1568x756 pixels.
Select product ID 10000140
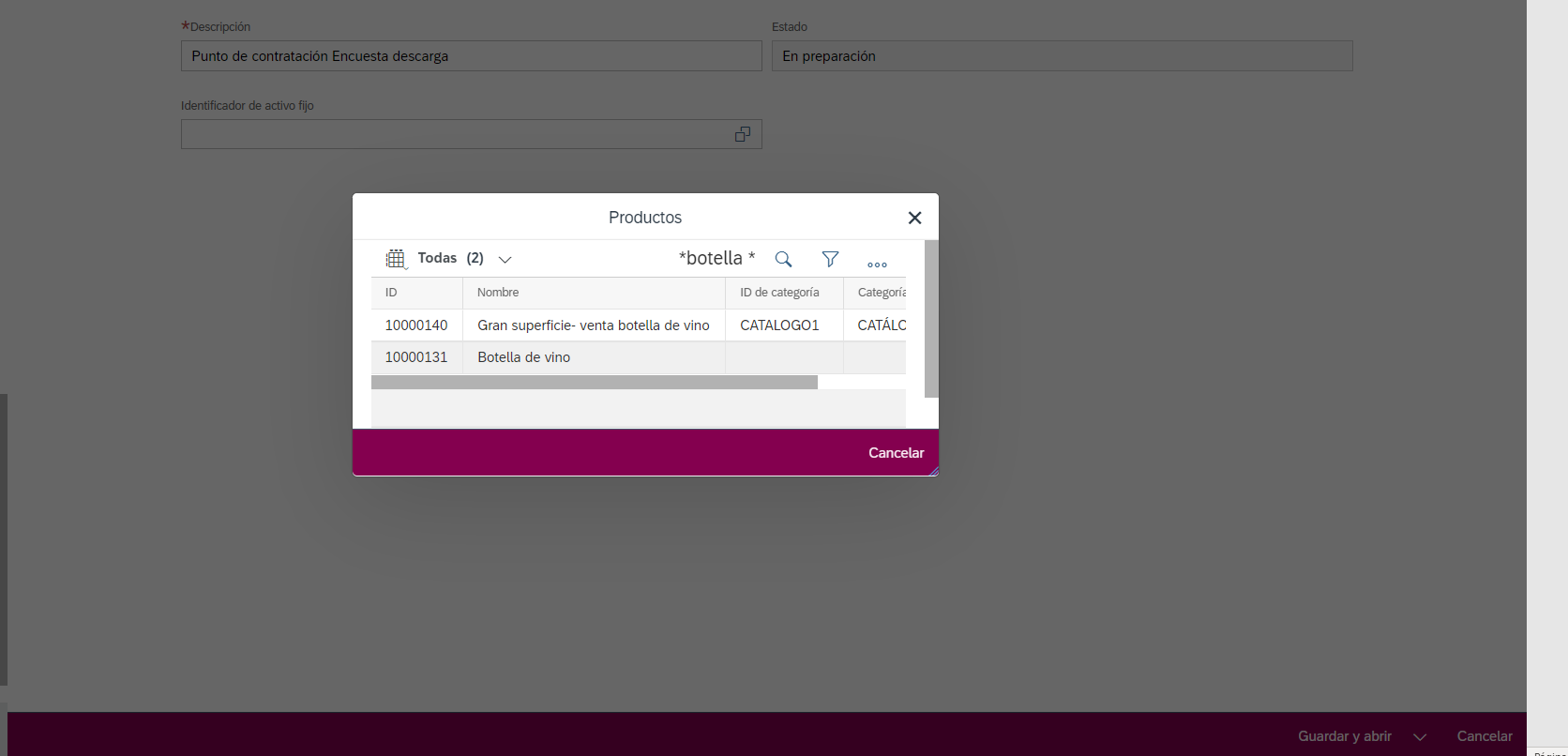(416, 325)
